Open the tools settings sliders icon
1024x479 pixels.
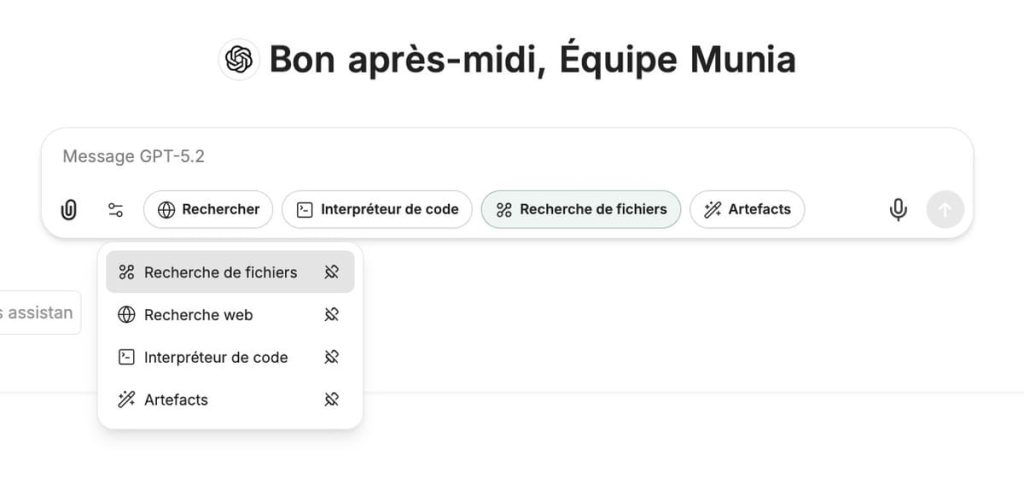click(x=116, y=210)
